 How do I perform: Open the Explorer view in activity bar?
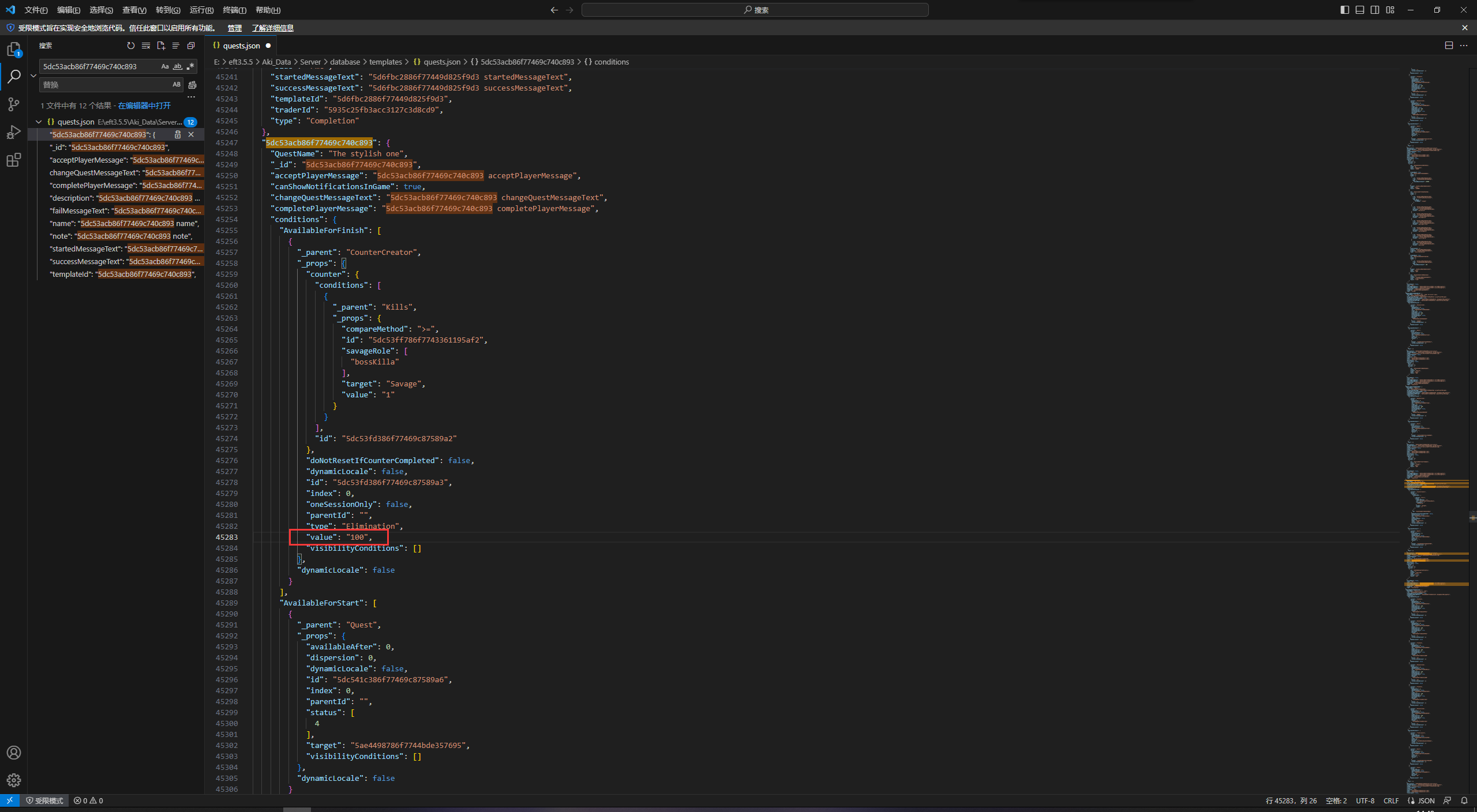14,50
